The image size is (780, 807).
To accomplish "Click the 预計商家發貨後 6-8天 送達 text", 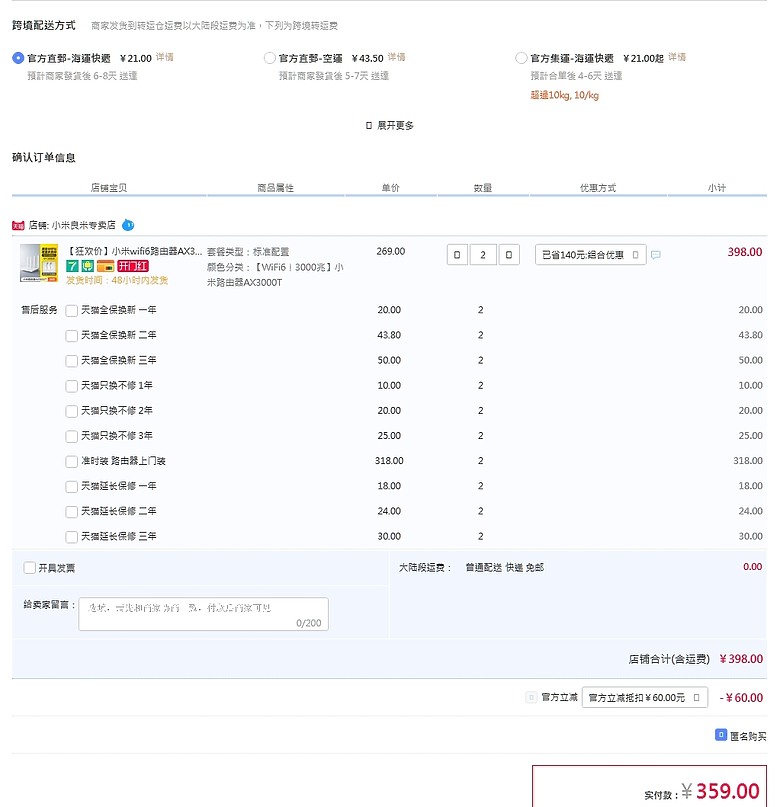I will (x=82, y=76).
